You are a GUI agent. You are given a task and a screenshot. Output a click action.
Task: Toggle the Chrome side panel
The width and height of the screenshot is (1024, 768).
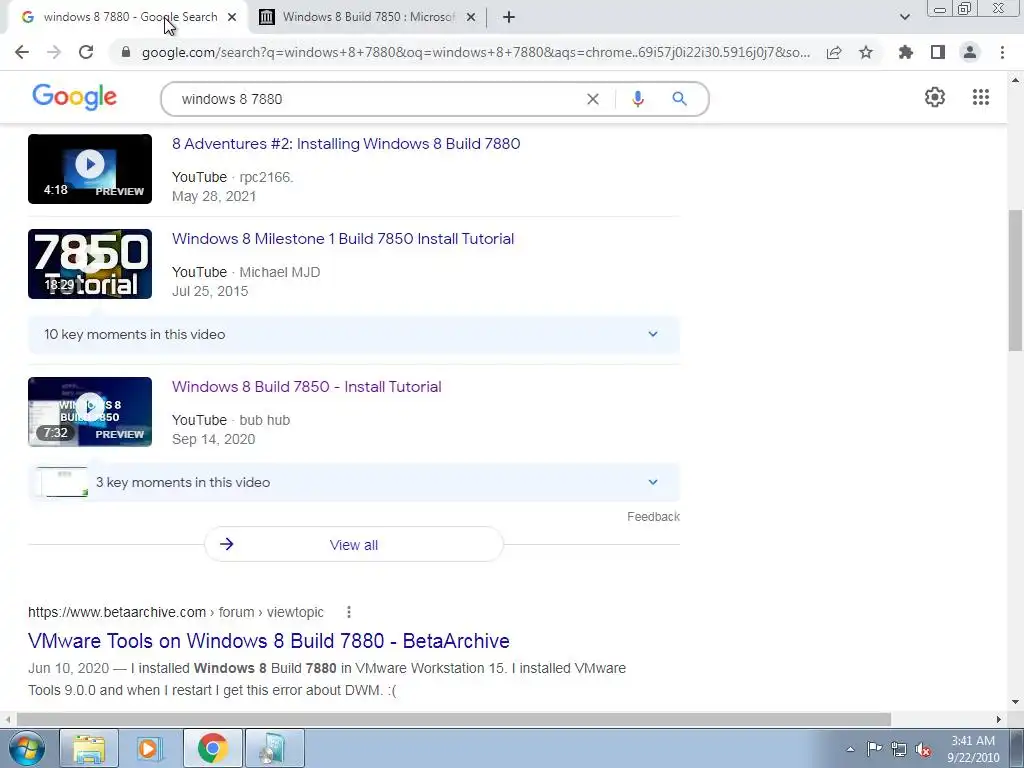(x=938, y=52)
